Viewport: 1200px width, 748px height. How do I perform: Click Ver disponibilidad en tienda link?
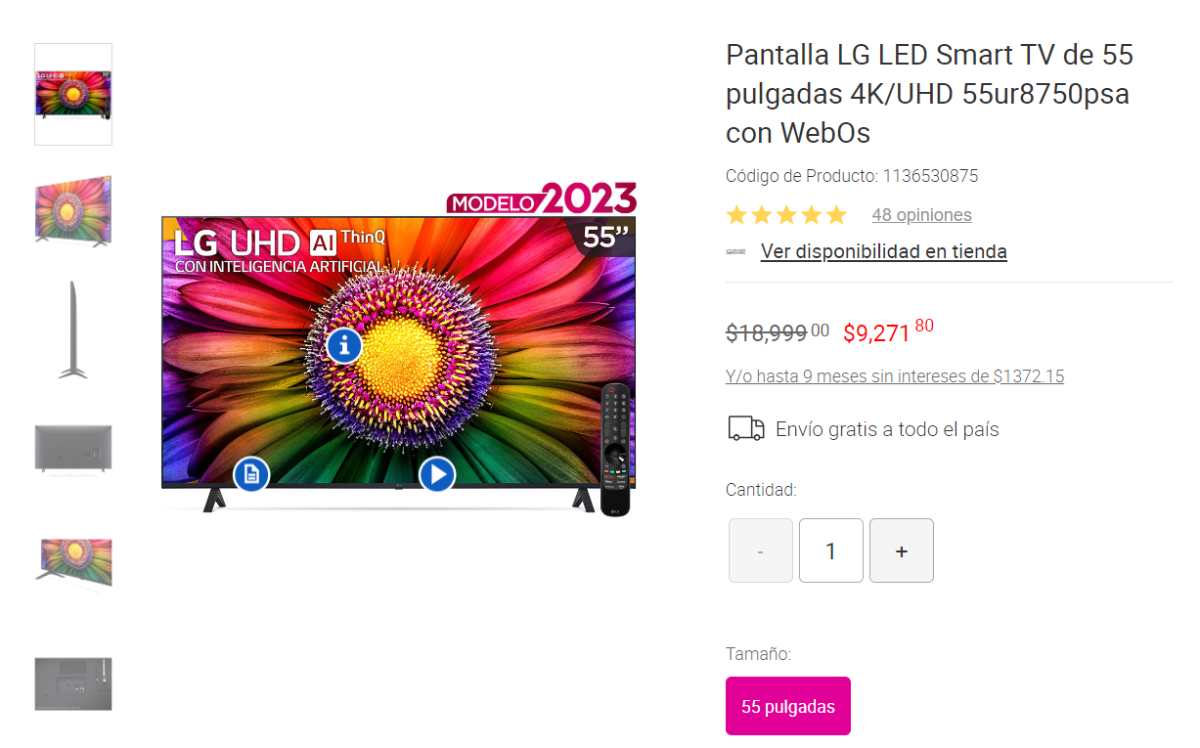(884, 251)
